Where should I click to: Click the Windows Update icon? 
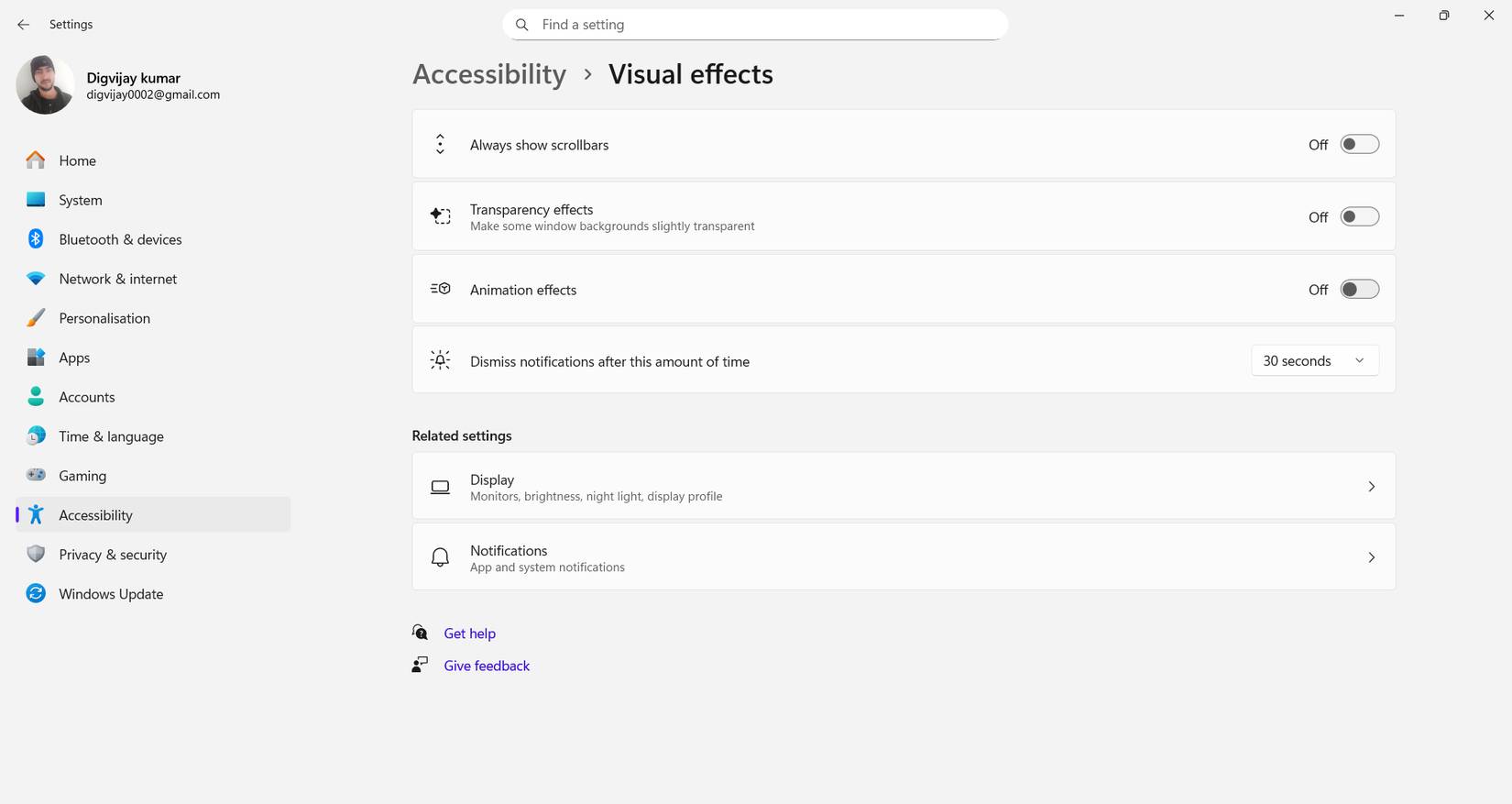click(x=36, y=593)
